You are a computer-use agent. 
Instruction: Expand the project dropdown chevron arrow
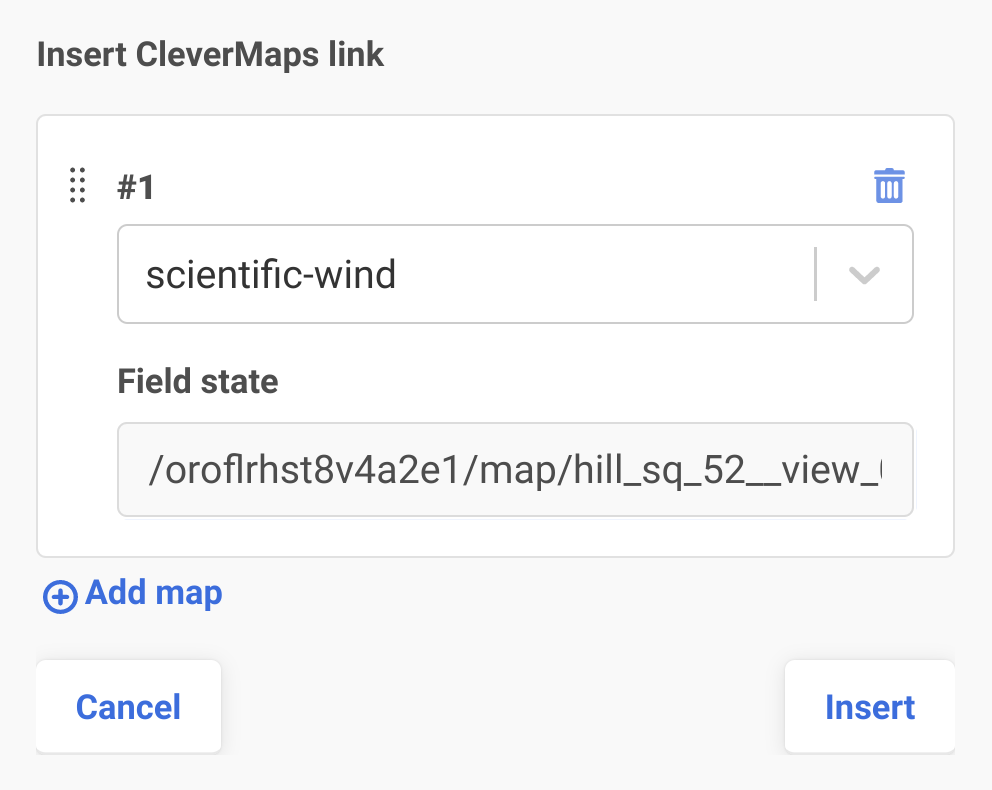pyautogui.click(x=864, y=275)
